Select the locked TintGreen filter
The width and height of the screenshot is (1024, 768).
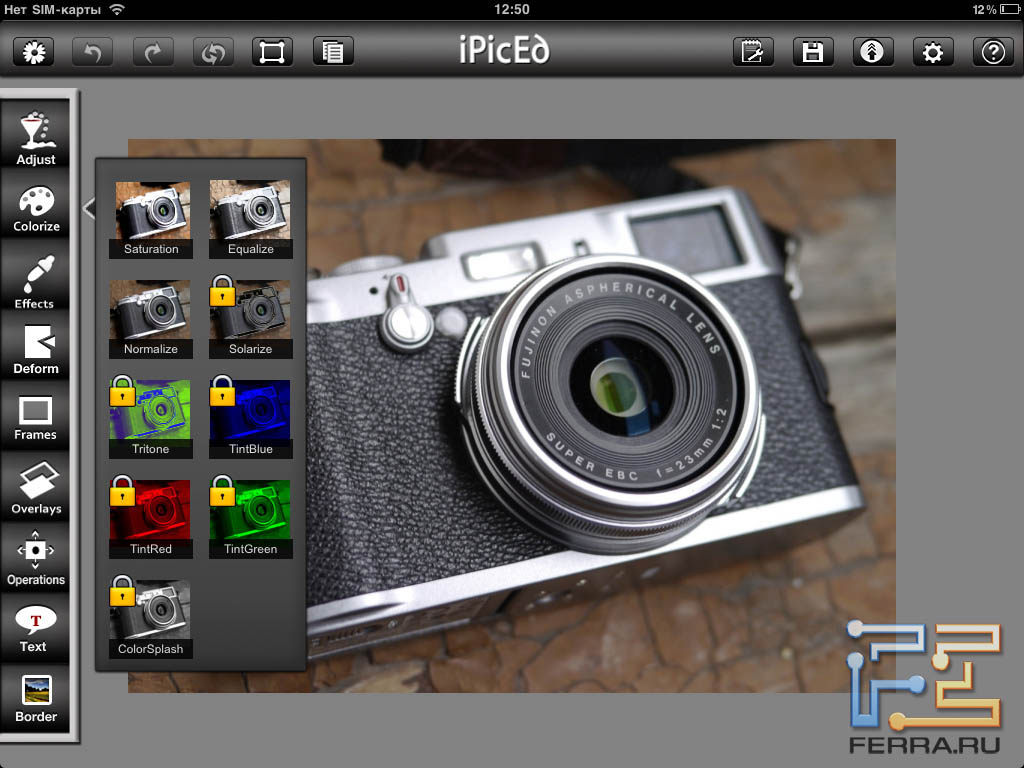click(x=251, y=519)
